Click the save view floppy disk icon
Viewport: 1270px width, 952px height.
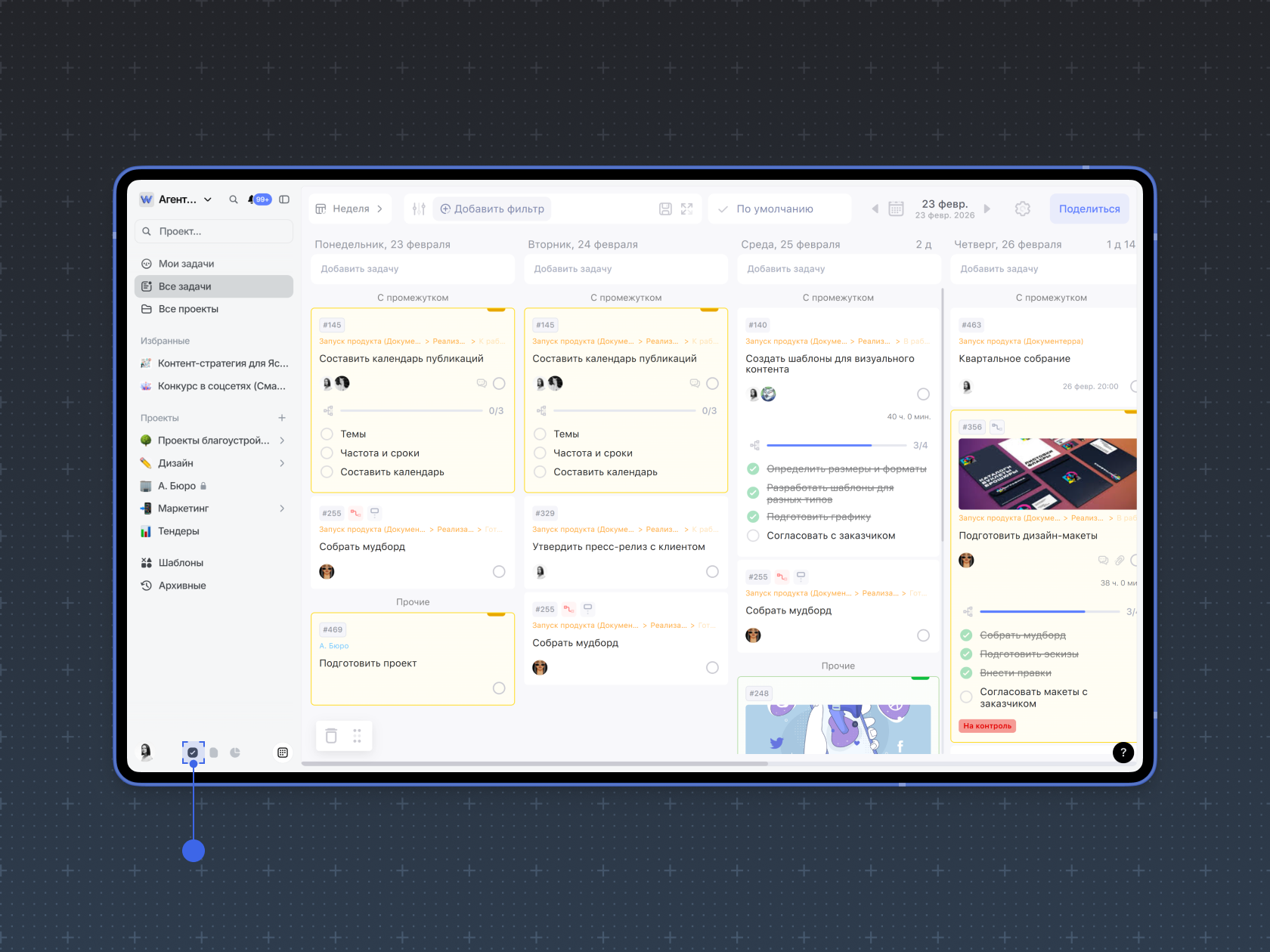pos(665,209)
